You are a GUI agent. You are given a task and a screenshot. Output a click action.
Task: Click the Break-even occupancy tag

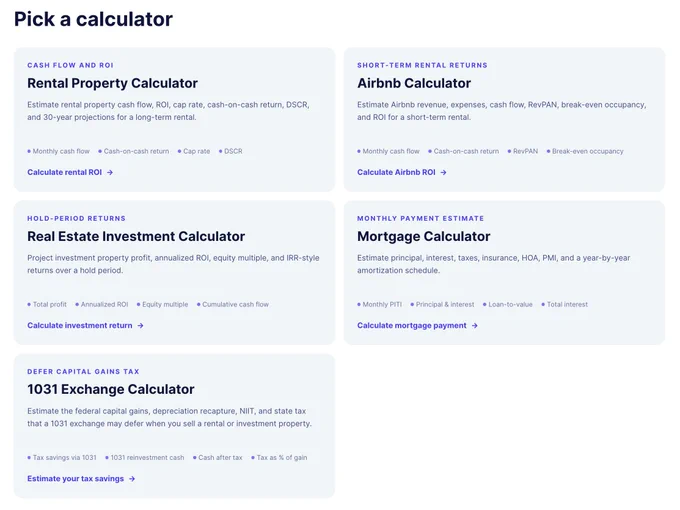[x=585, y=151]
